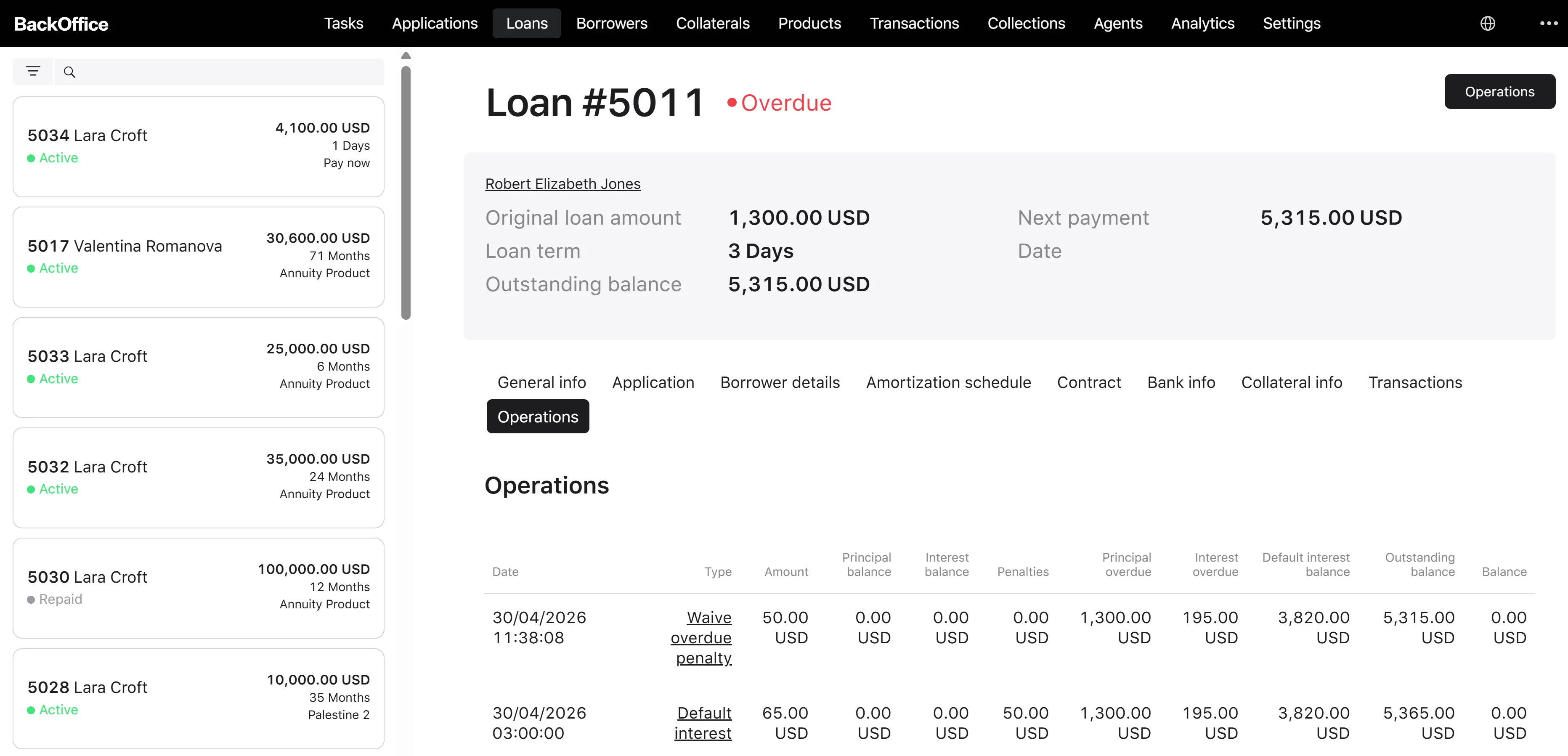
Task: Open Collaterals section
Action: [x=713, y=23]
